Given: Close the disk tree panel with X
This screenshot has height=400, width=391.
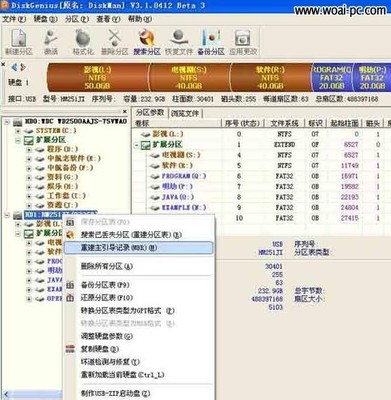Looking at the screenshot, I should 125,111.
